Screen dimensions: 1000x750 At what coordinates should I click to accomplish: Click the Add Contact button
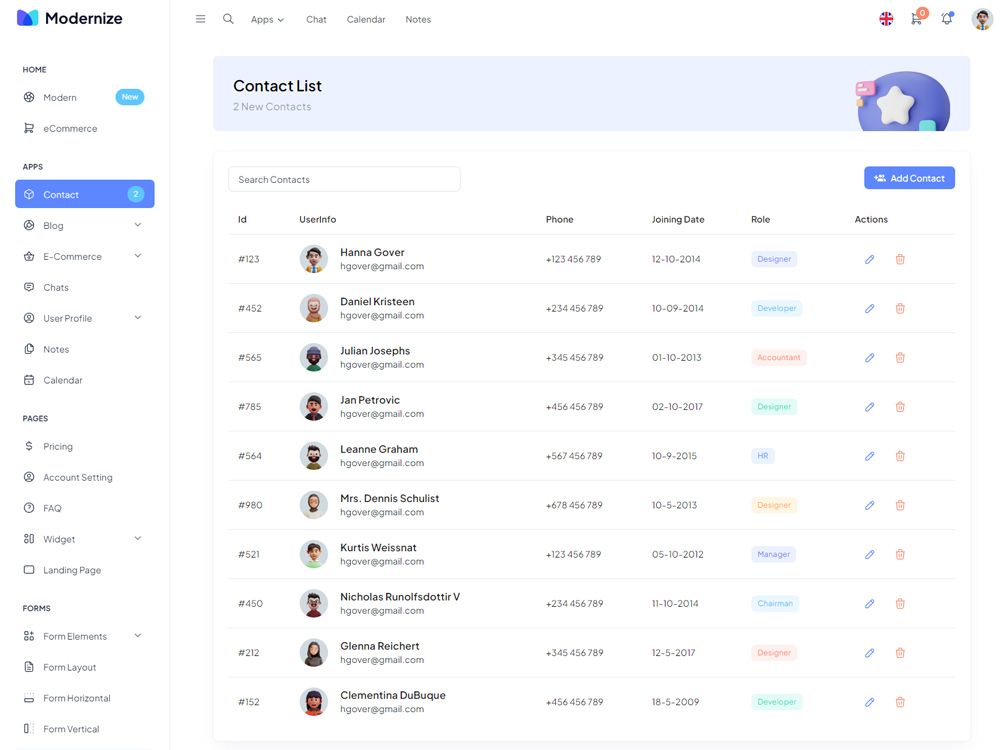click(909, 178)
